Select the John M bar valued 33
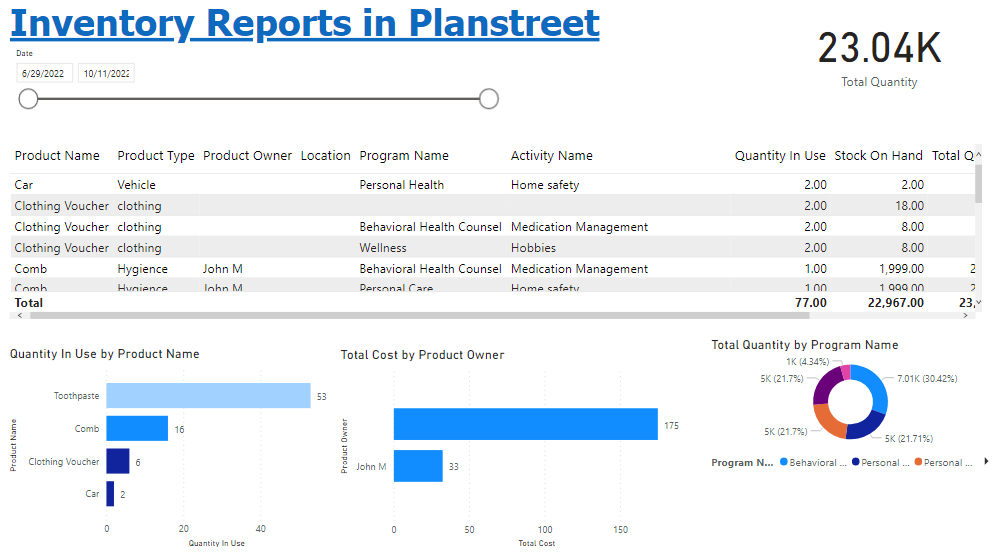The height and width of the screenshot is (556, 995). [x=418, y=466]
